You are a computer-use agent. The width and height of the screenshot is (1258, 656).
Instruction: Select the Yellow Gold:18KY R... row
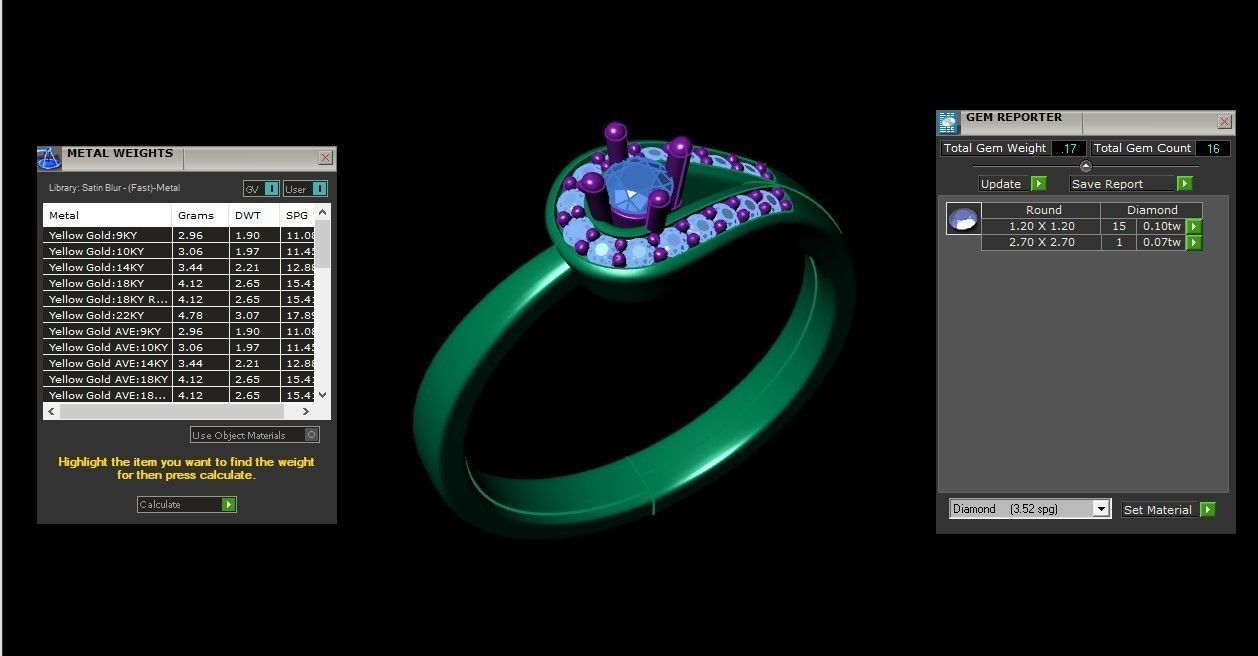coord(179,299)
